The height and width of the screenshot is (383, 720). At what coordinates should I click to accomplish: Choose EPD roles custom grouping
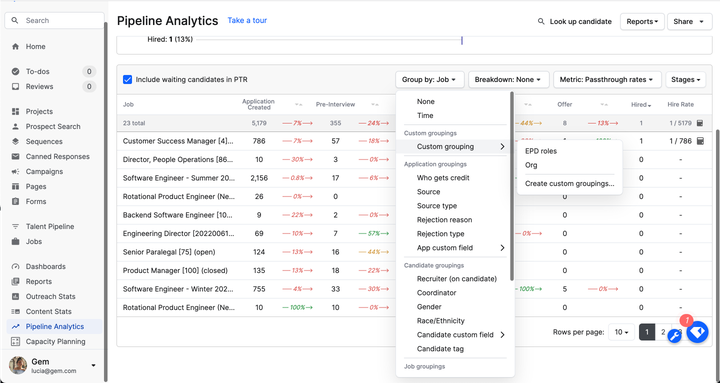pos(540,151)
